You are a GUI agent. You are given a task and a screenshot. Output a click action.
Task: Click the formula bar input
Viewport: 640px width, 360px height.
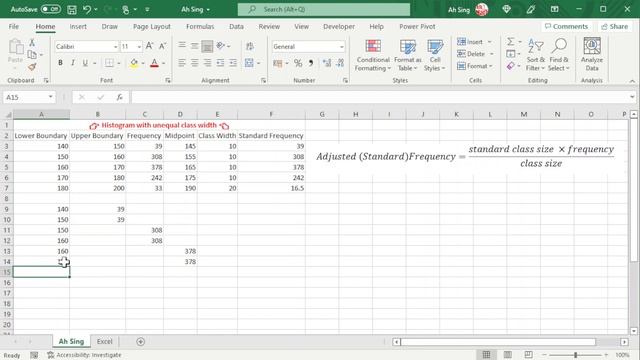380,97
